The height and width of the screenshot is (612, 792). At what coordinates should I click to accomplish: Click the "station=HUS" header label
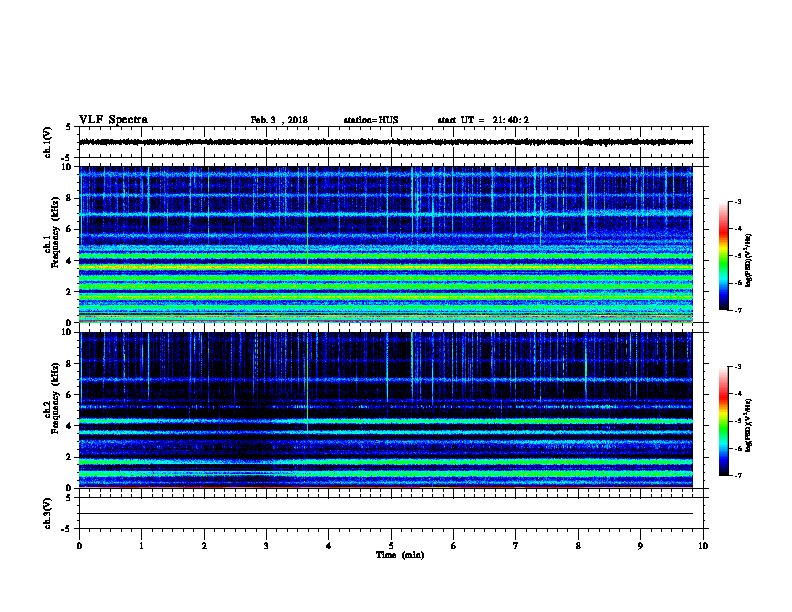pos(371,120)
